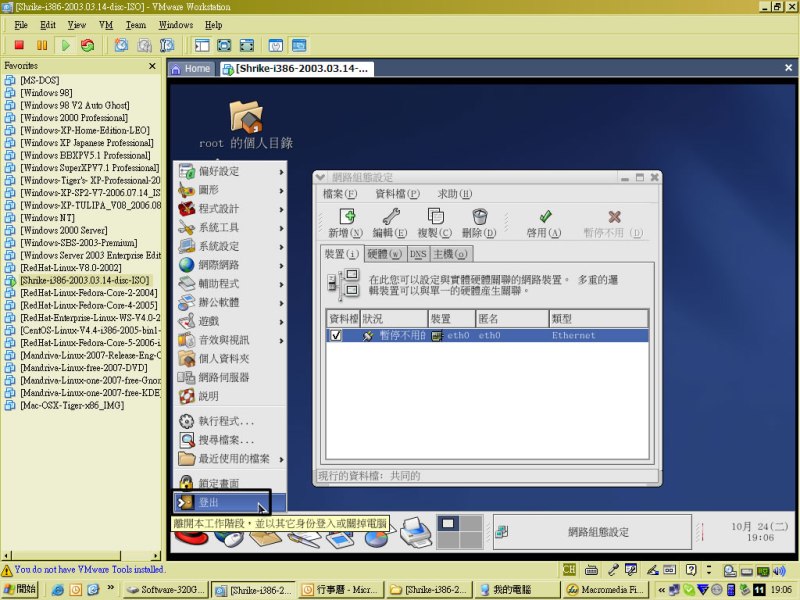The image size is (800, 600).
Task: Click the 我的電腦 taskbar button
Action: click(516, 590)
